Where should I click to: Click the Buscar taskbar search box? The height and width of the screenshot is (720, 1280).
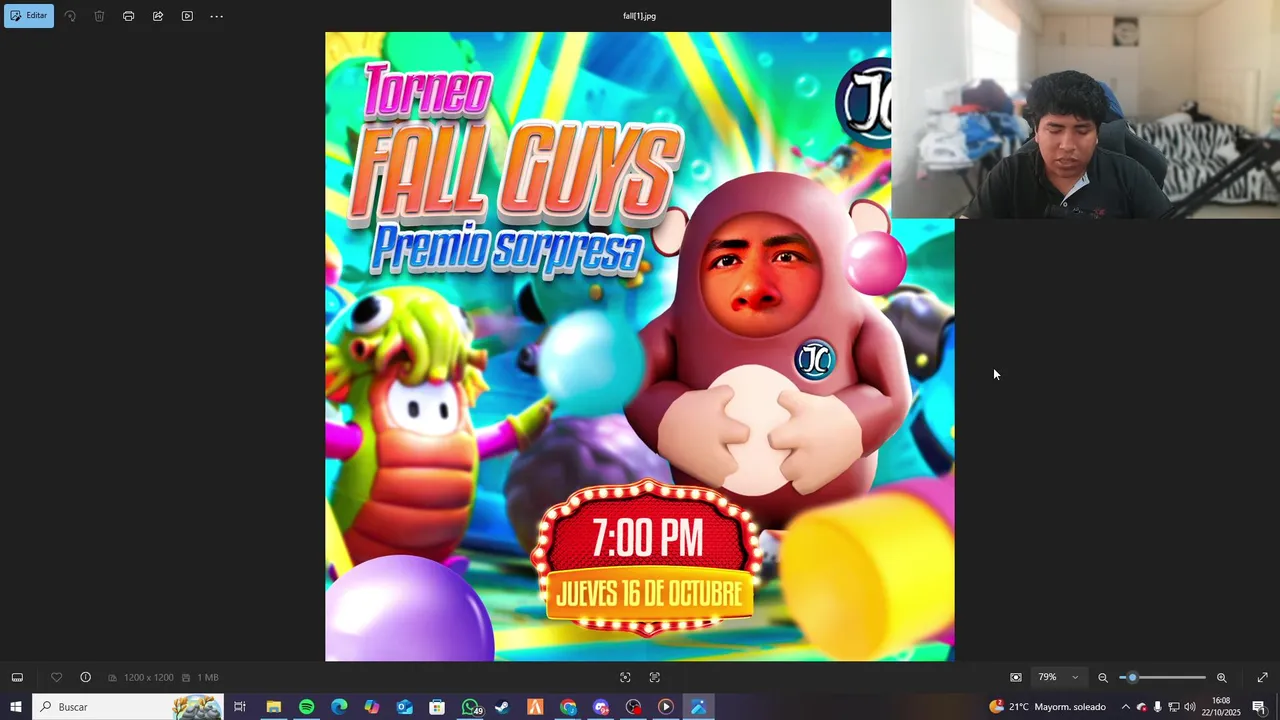point(128,707)
